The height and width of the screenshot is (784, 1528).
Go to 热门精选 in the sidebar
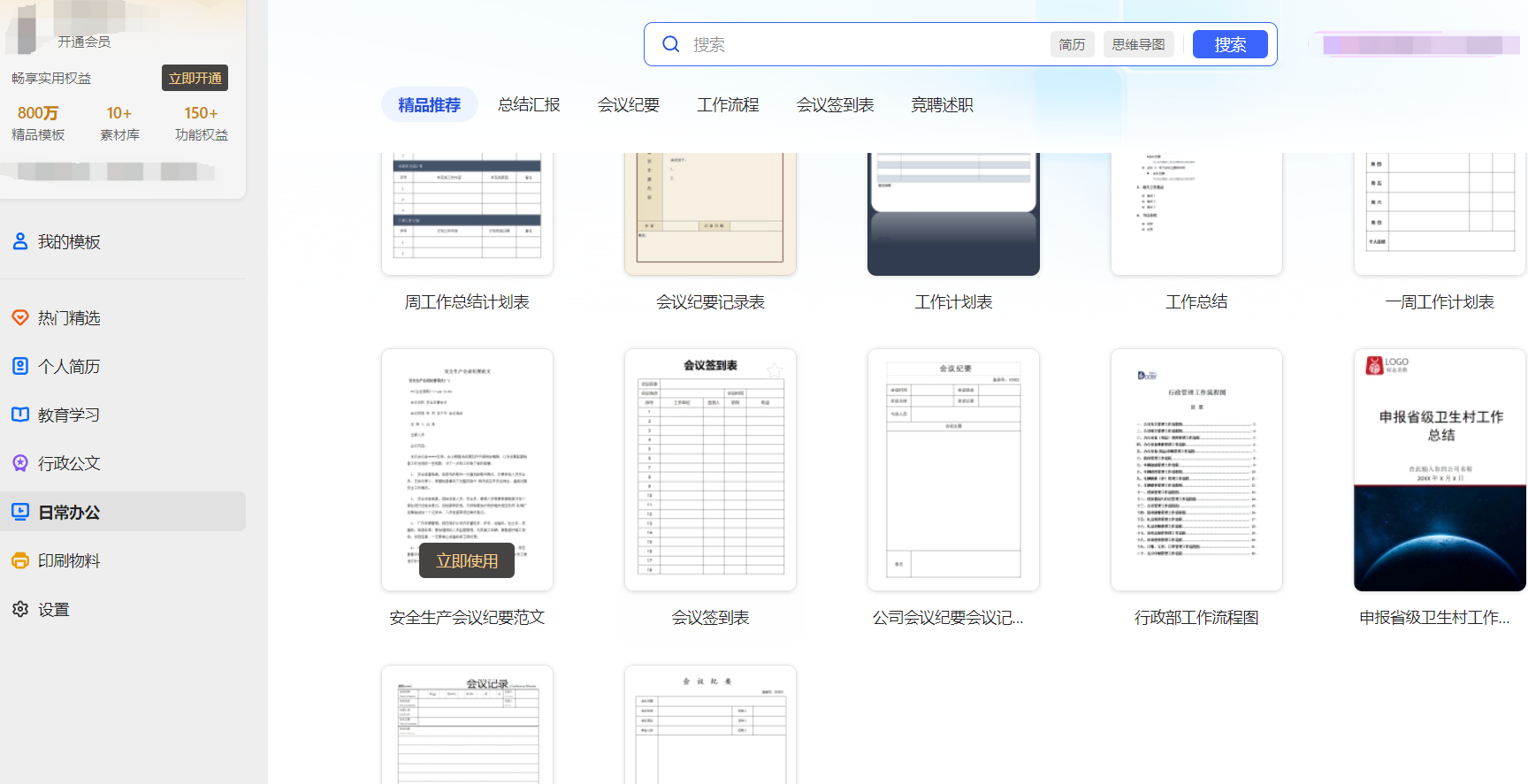(x=123, y=317)
